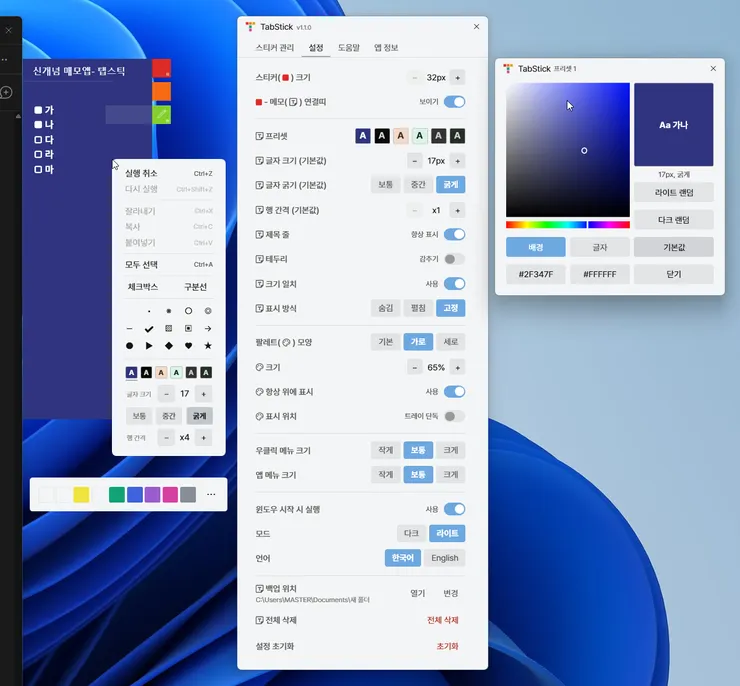Choose 구분선 in the context menu
The height and width of the screenshot is (686, 740).
click(x=195, y=287)
